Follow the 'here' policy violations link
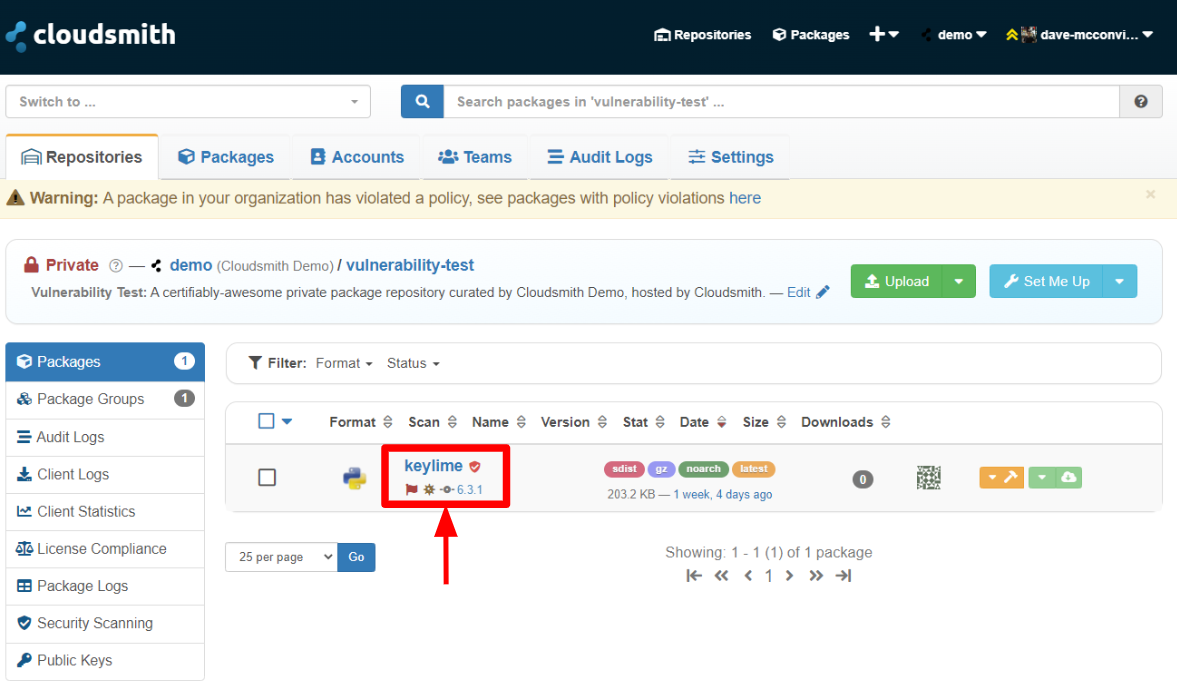The height and width of the screenshot is (690, 1177). click(x=745, y=198)
